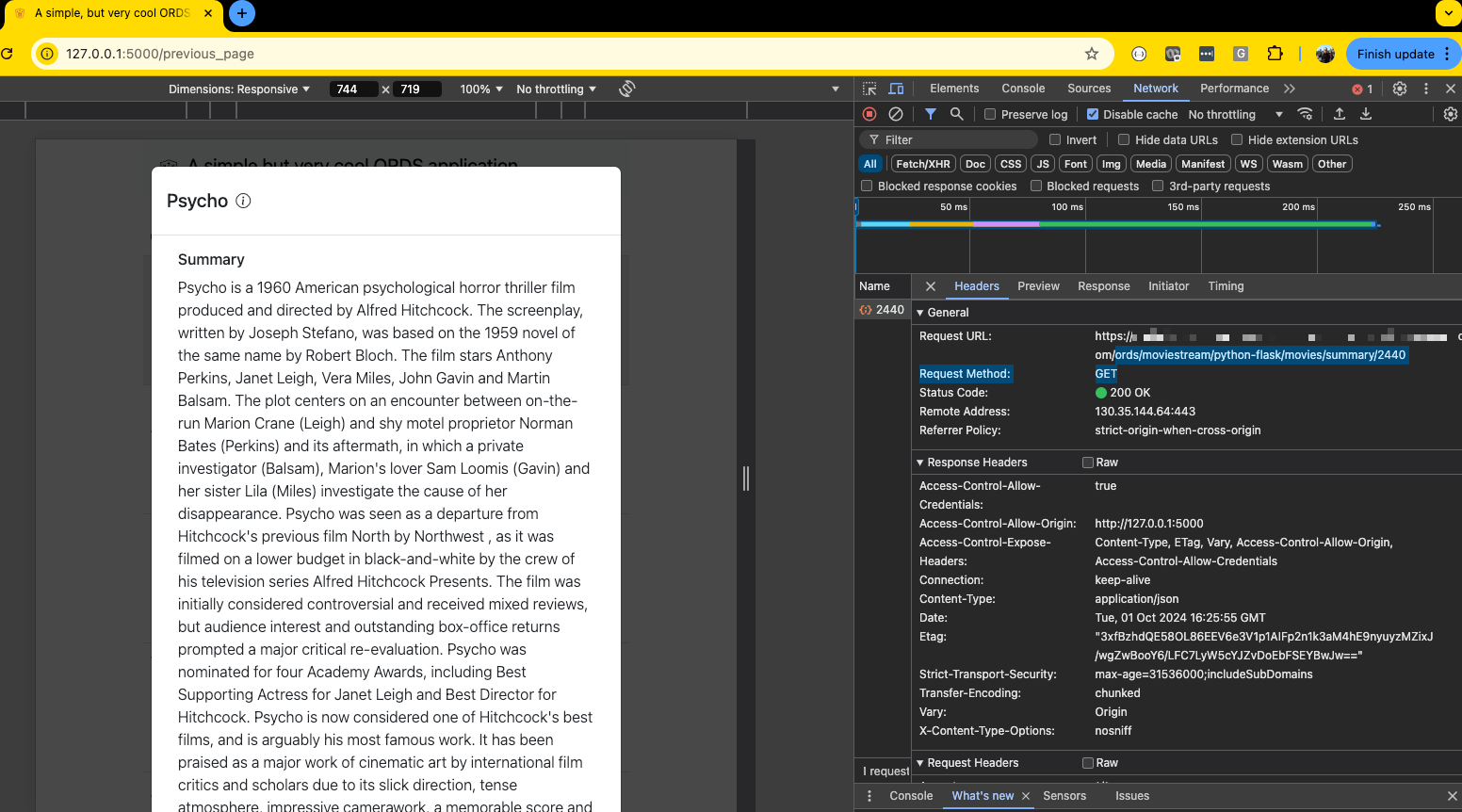Toggle the device toolbar icon
The width and height of the screenshot is (1462, 812).
pos(896,89)
